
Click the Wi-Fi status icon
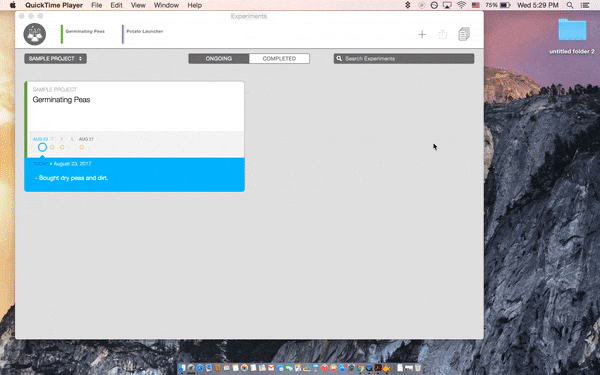461,5
